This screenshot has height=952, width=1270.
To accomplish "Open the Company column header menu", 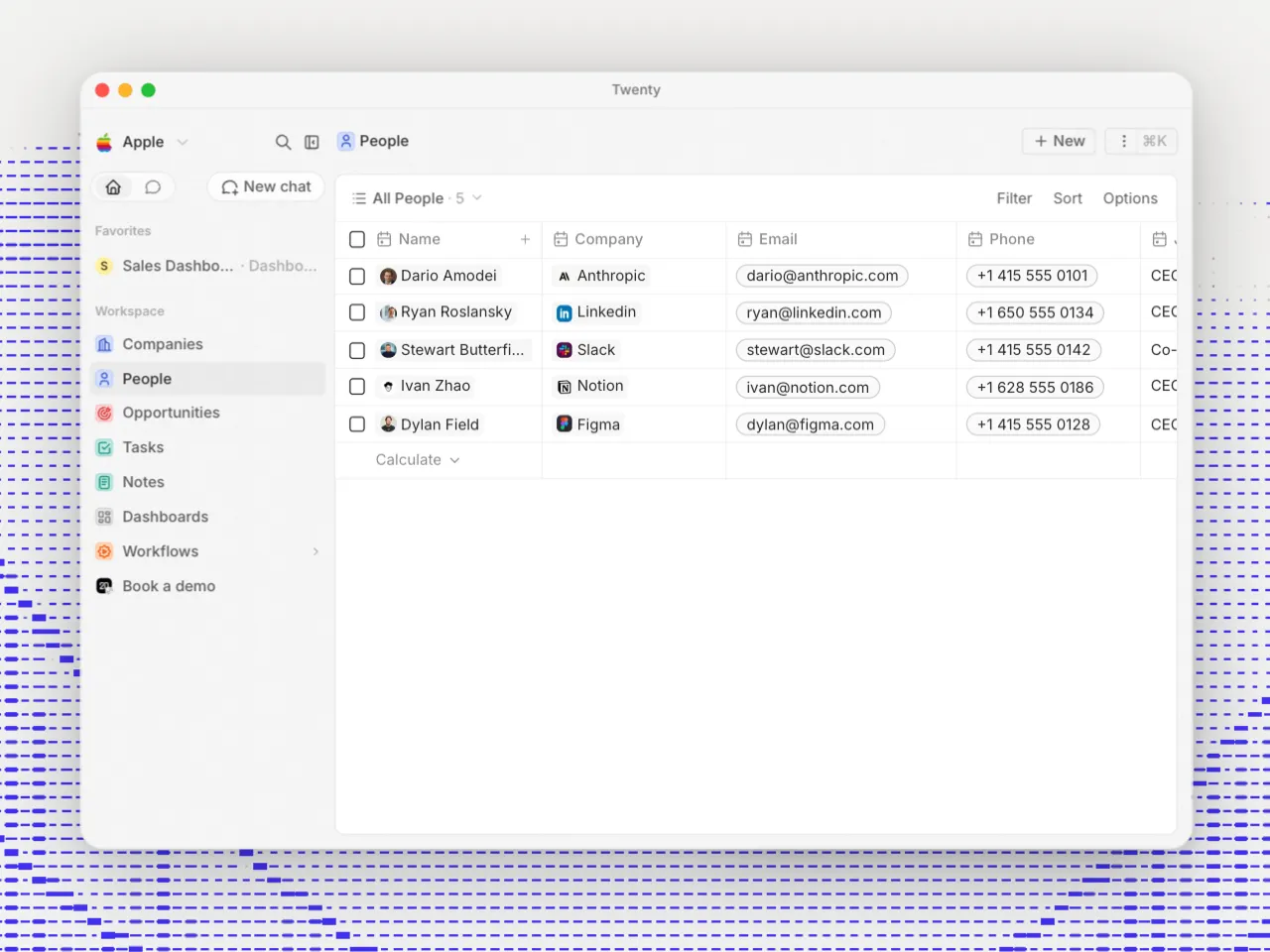I will click(634, 239).
